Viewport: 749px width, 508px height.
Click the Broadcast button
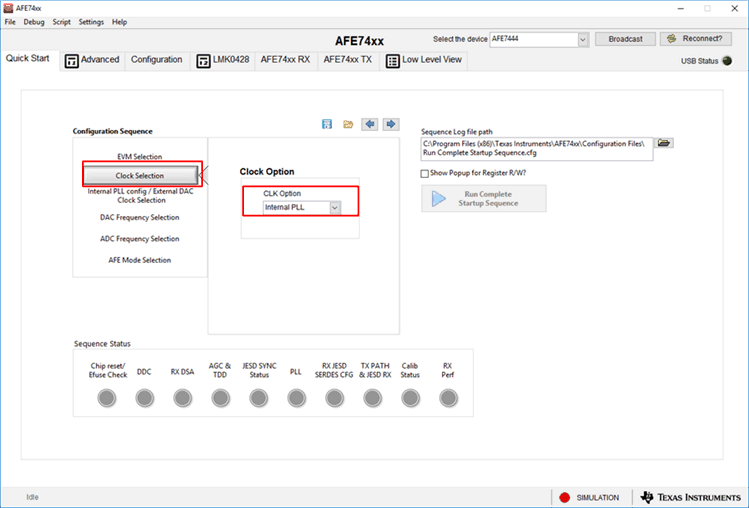[x=625, y=40]
